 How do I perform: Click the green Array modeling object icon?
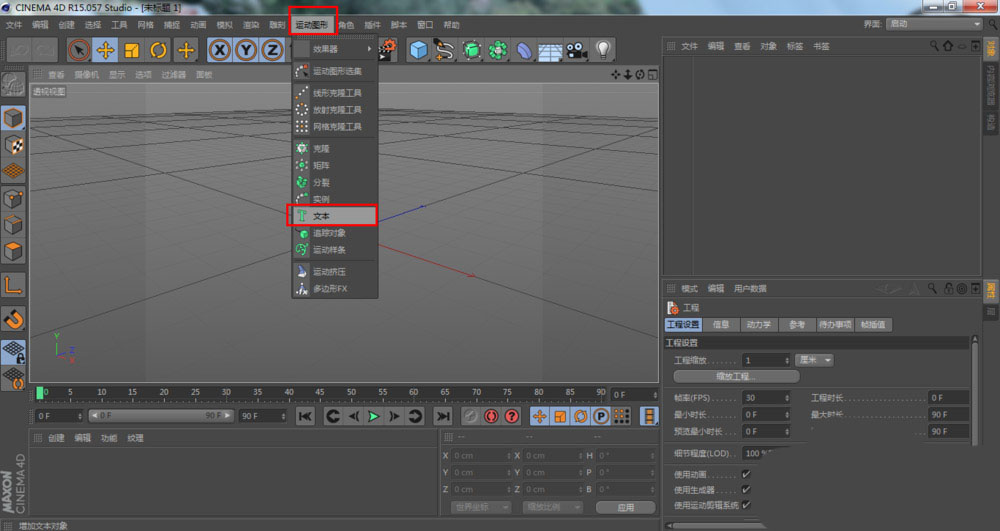pos(497,50)
